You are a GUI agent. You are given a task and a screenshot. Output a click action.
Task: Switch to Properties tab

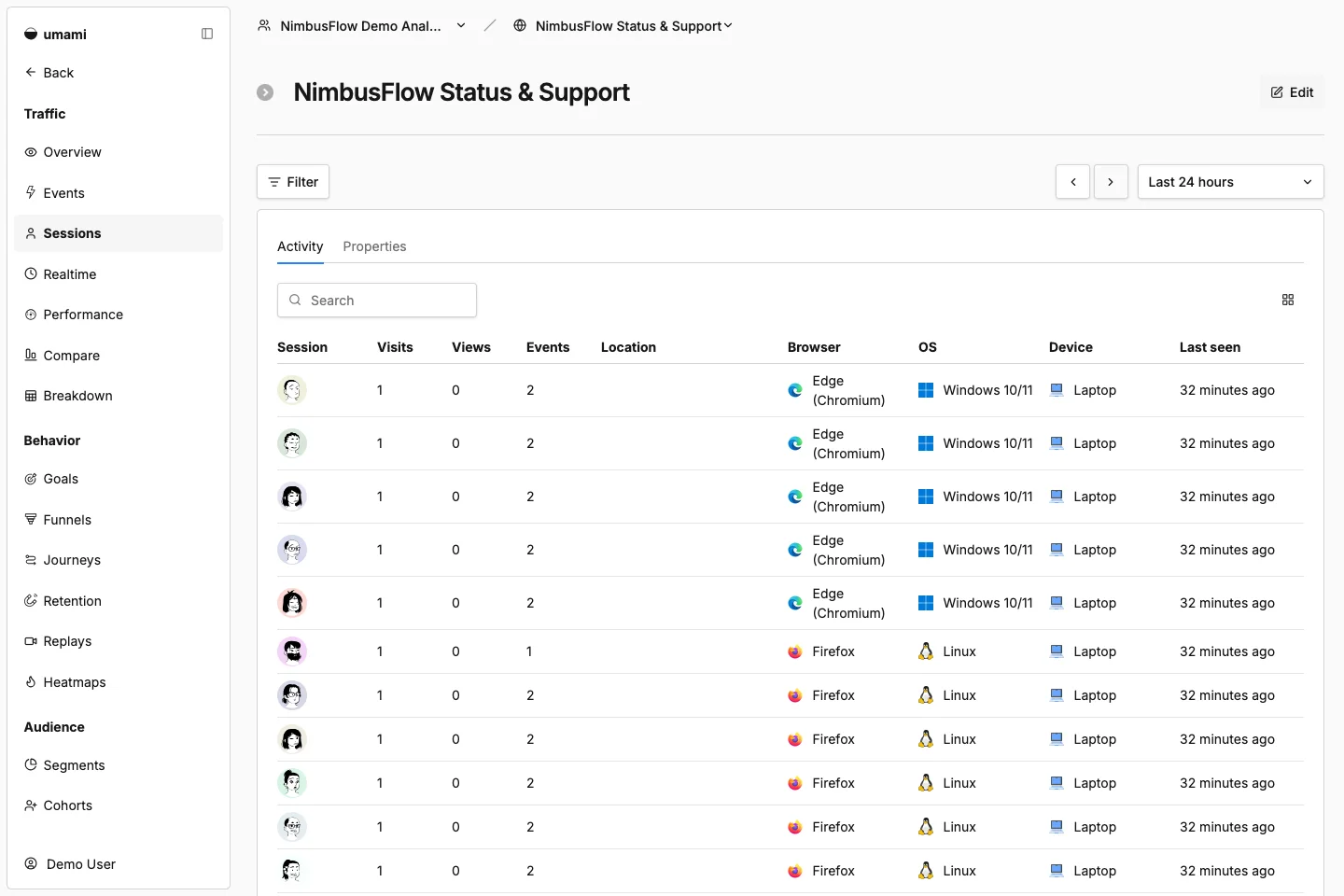pos(374,246)
